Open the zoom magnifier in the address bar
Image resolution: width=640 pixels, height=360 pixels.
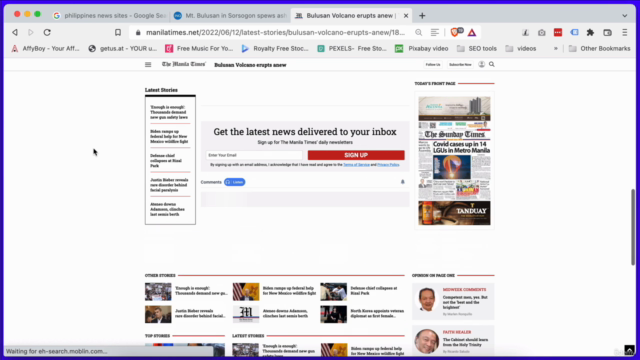[419, 32]
